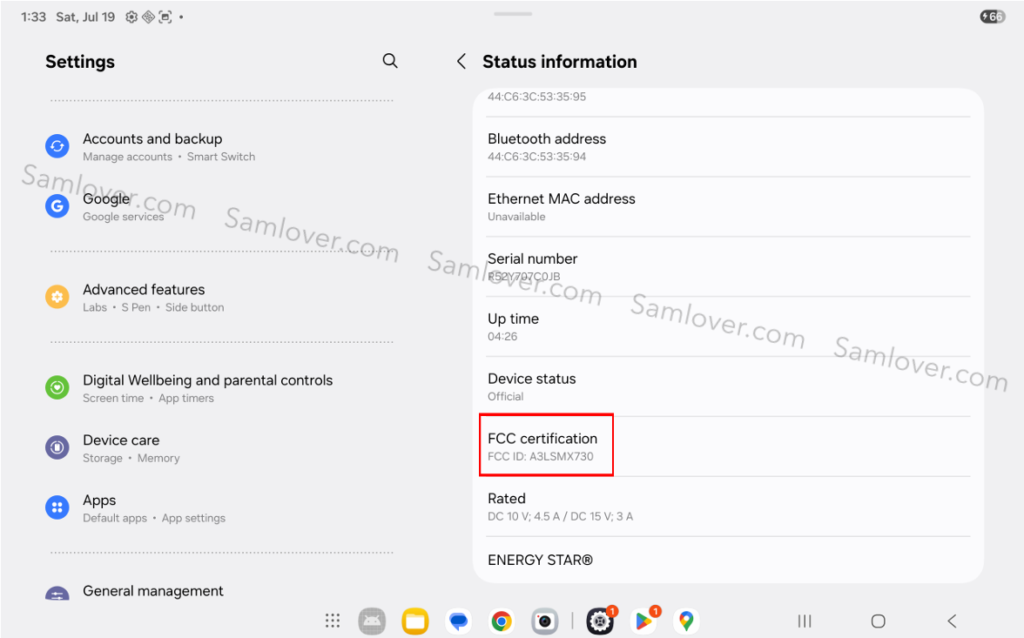
Task: Tap the top center drag handle
Action: tap(513, 14)
